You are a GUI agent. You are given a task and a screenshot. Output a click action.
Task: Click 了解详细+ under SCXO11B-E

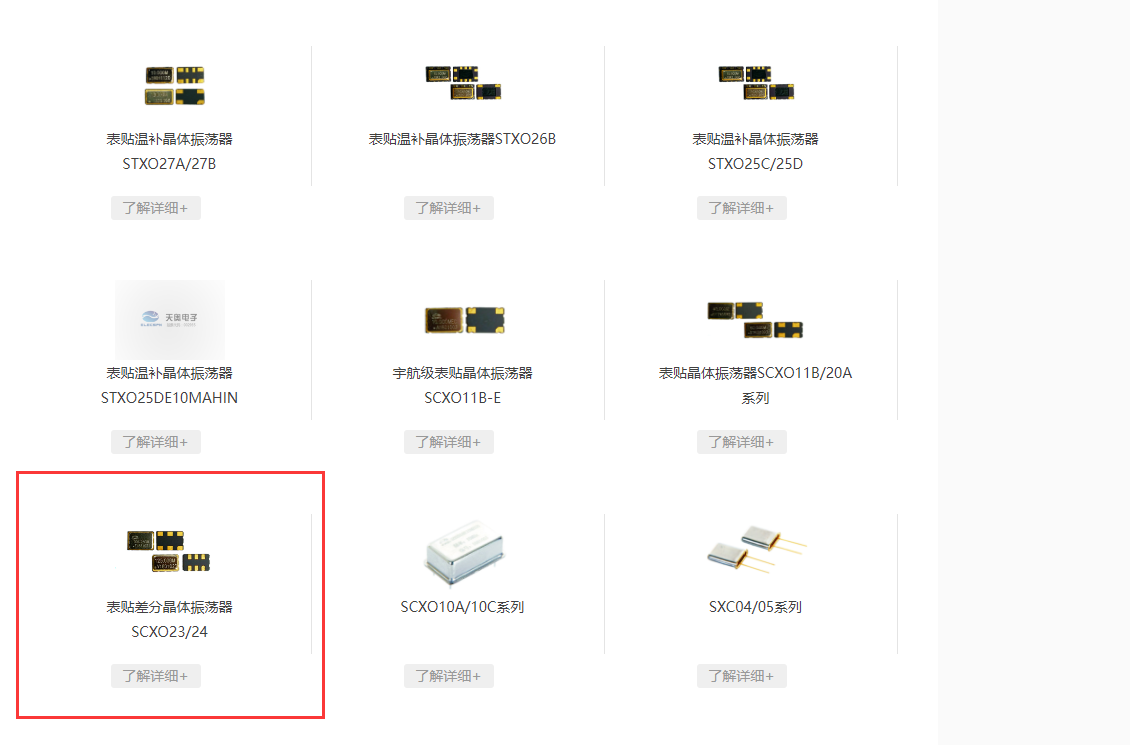coord(448,442)
